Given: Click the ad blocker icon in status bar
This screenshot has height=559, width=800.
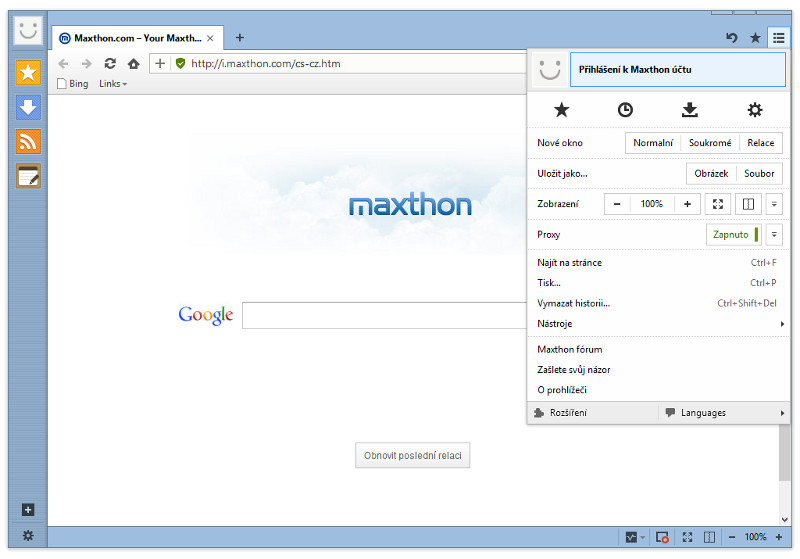Looking at the screenshot, I should coord(662,537).
